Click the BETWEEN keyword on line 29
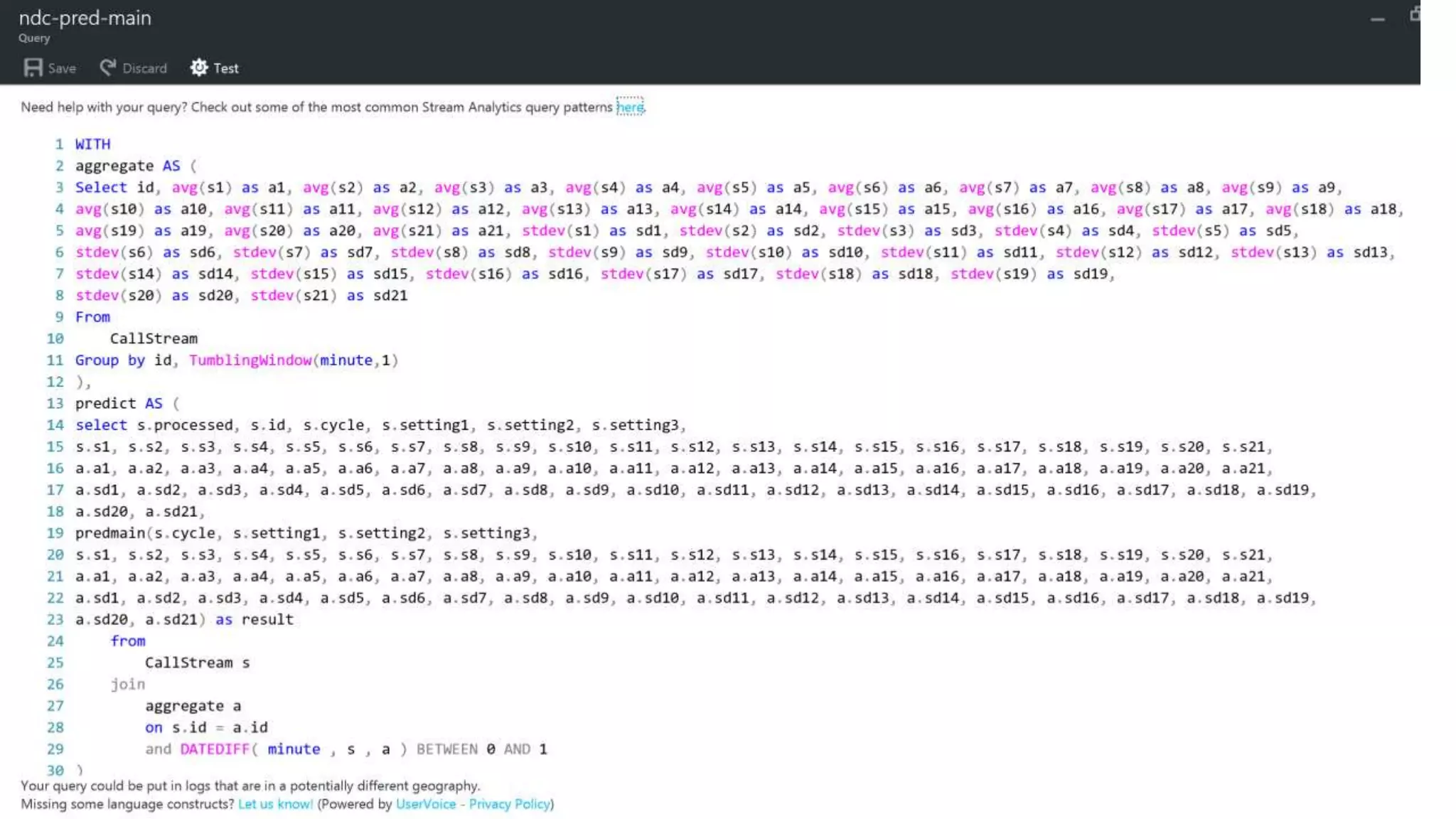1456x819 pixels. click(447, 749)
